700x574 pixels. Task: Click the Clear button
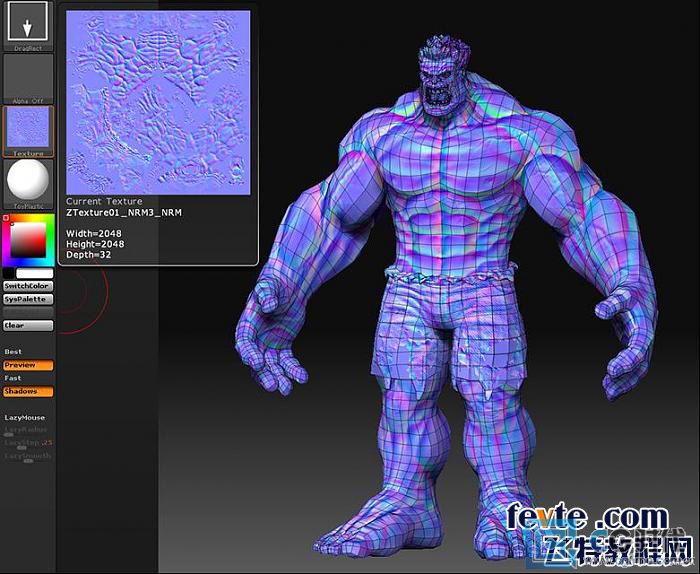(x=28, y=325)
